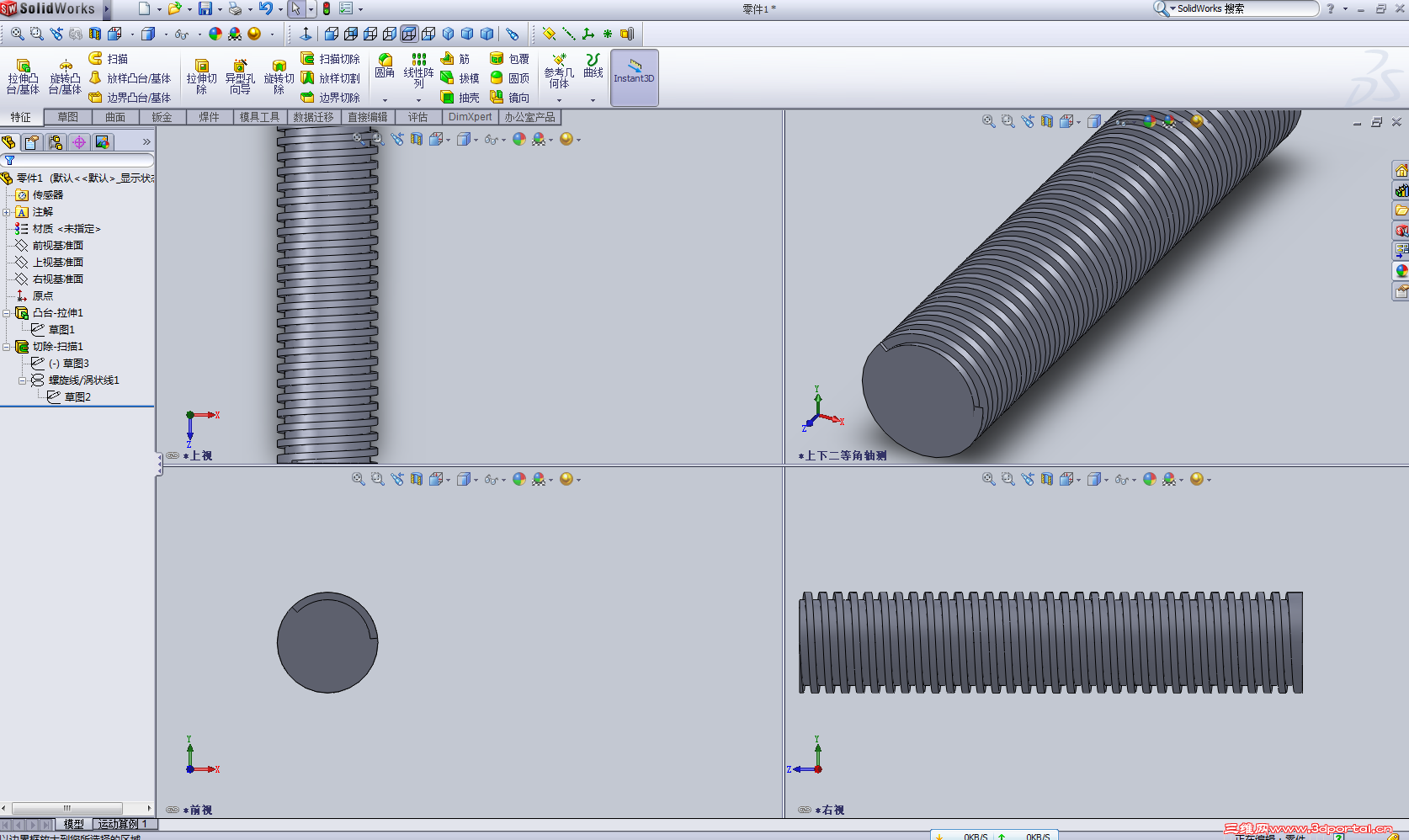Click 旋转切除 revolved cut tool
The image size is (1409, 840).
click(279, 77)
